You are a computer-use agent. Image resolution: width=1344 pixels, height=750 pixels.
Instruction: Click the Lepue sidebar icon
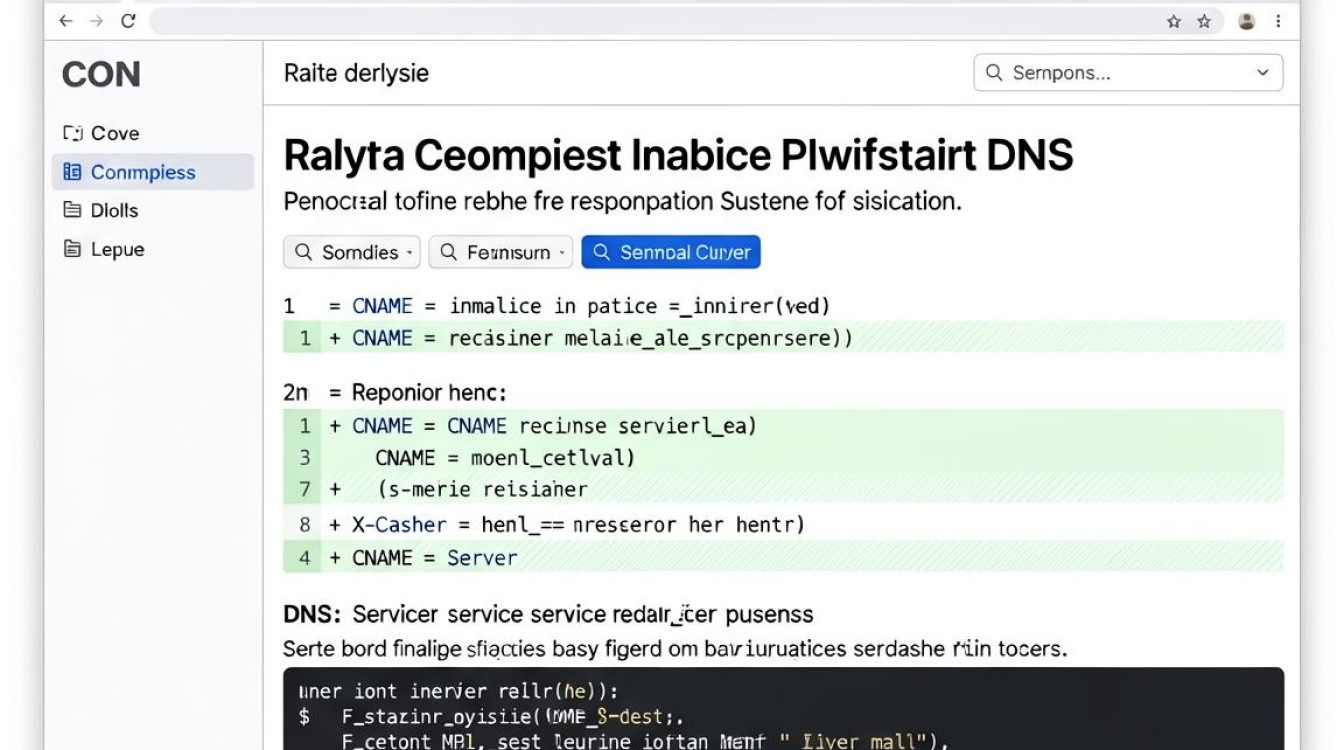pos(72,249)
